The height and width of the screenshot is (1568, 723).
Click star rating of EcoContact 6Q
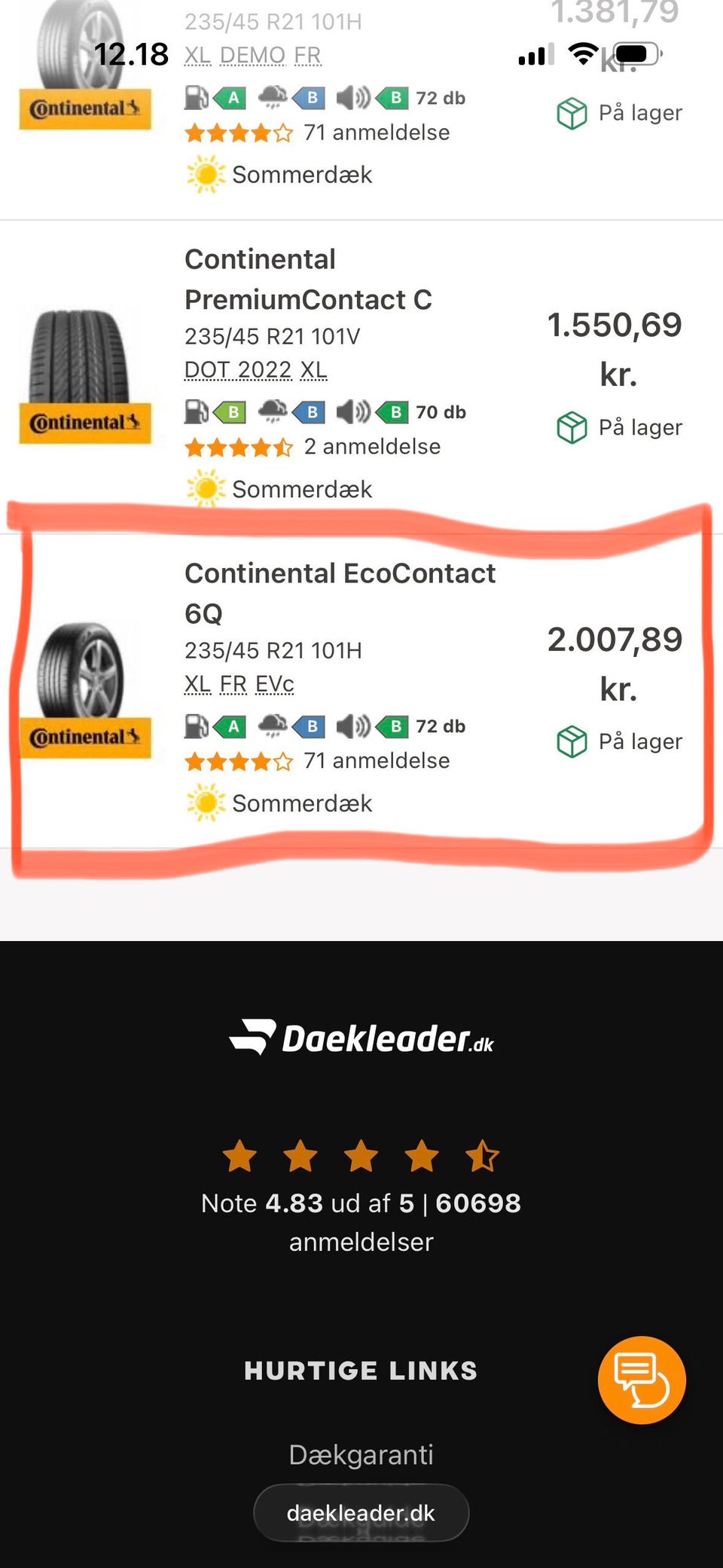tap(239, 761)
